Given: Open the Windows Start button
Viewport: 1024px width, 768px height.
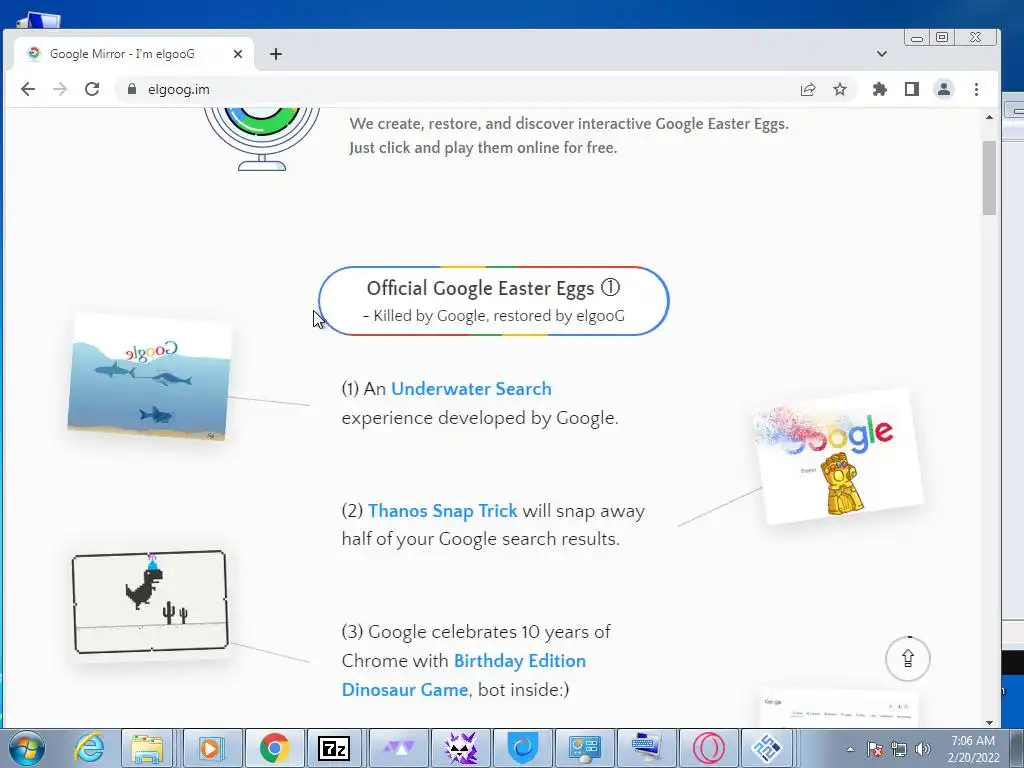Looking at the screenshot, I should tap(27, 748).
